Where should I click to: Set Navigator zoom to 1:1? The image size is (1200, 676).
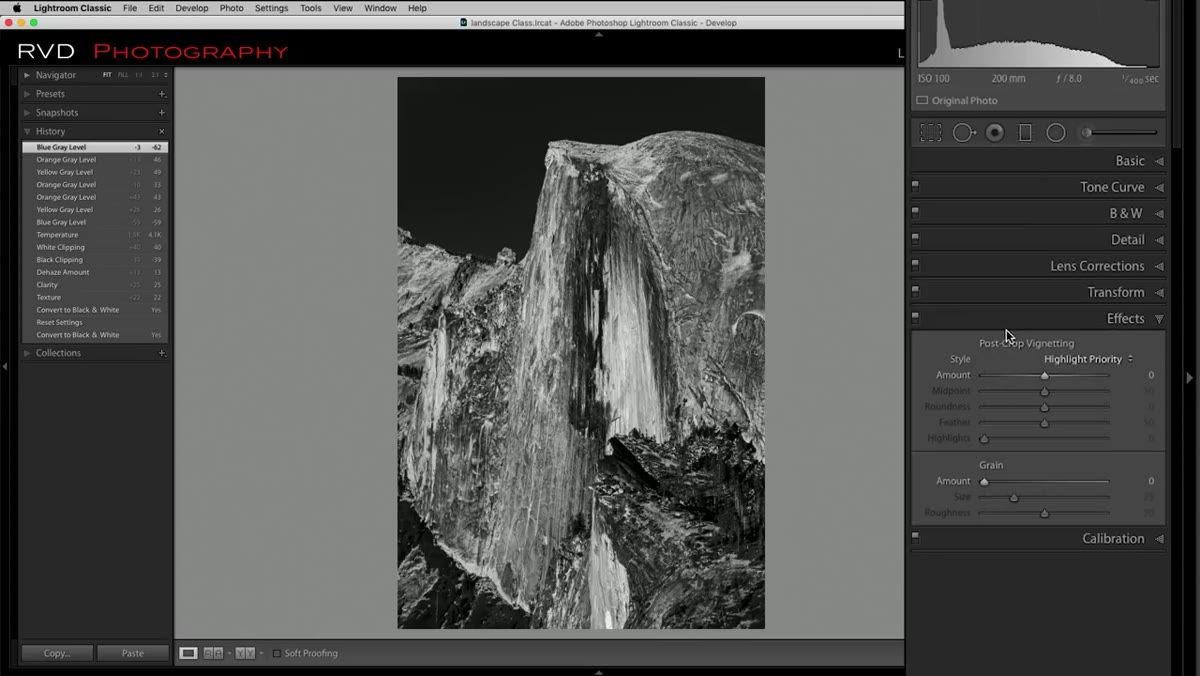(x=139, y=75)
